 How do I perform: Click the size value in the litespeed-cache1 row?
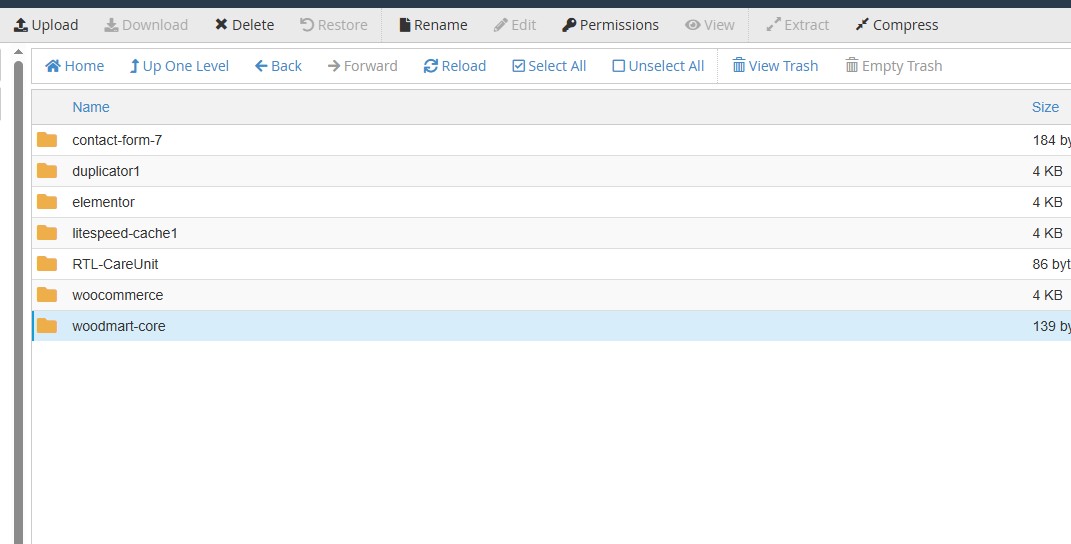(1048, 234)
